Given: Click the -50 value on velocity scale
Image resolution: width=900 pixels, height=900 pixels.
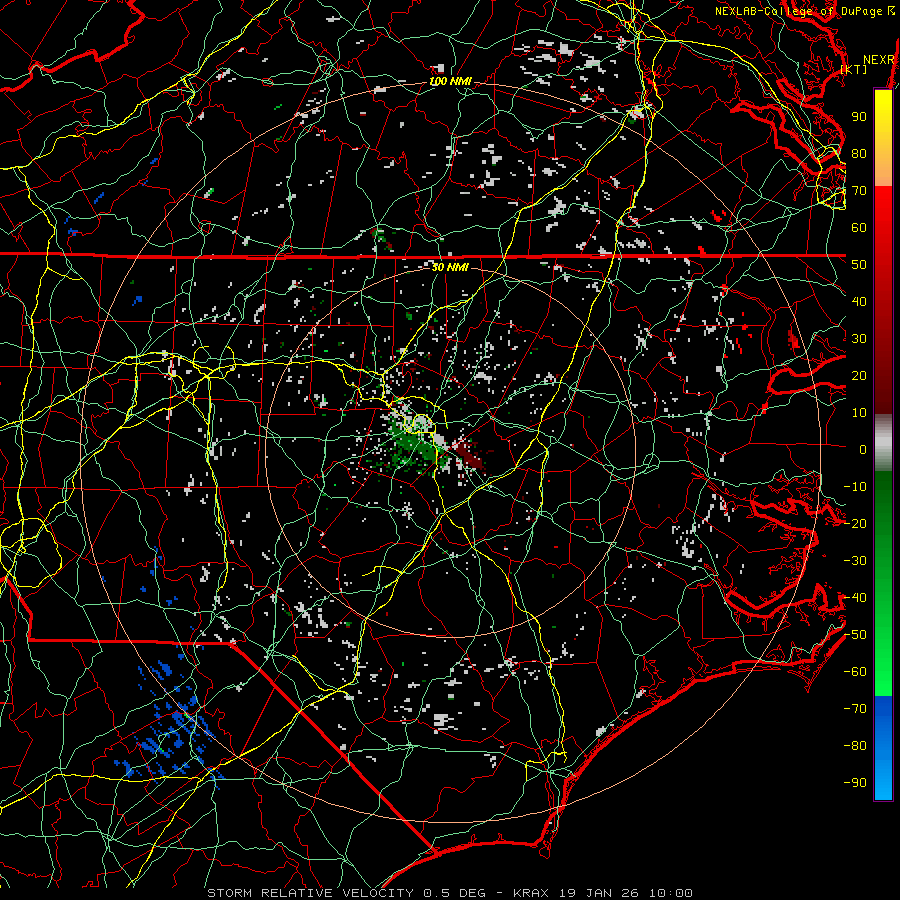Looking at the screenshot, I should [x=855, y=635].
